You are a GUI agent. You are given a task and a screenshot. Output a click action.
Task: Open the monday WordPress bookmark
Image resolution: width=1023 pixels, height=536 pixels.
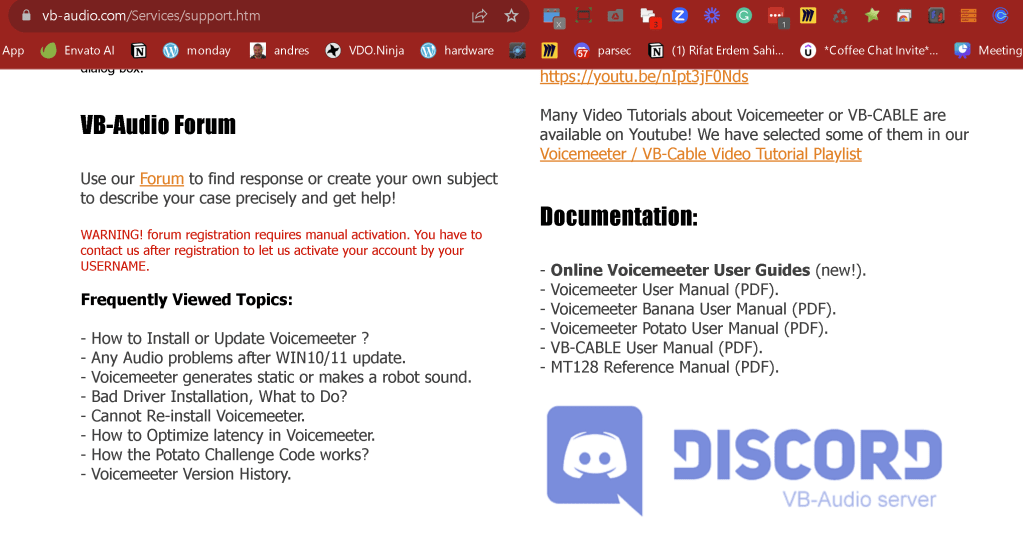pyautogui.click(x=196, y=50)
